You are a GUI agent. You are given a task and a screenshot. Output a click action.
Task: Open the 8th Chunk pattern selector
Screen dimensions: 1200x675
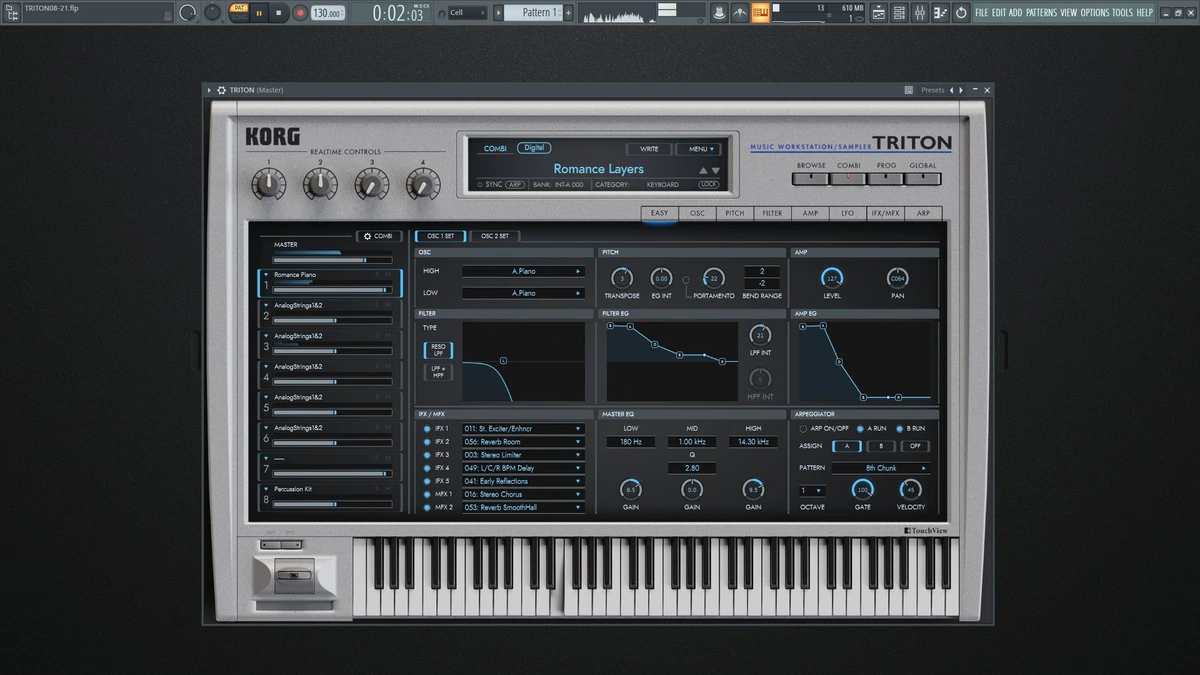[x=880, y=468]
